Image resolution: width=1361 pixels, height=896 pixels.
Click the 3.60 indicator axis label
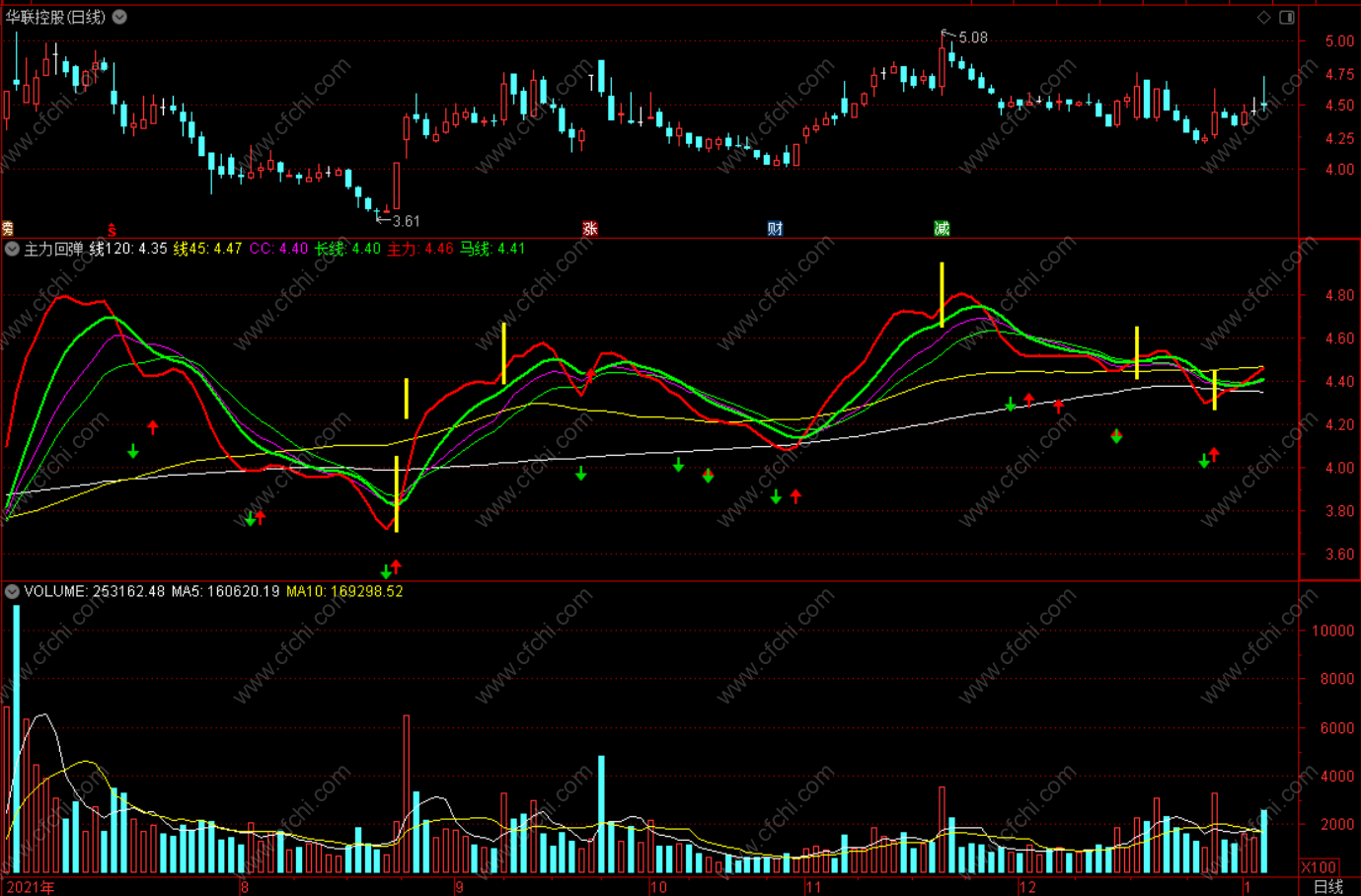click(x=1339, y=555)
